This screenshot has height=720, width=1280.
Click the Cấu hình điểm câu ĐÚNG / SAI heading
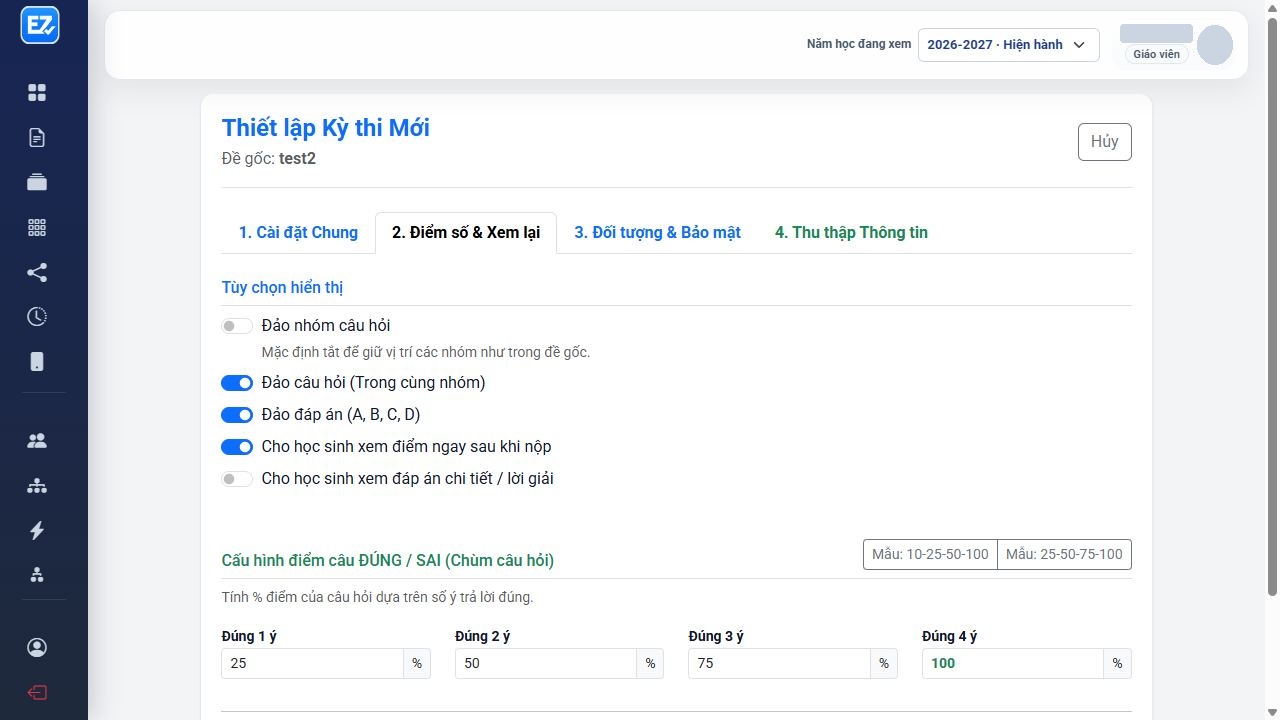point(388,560)
